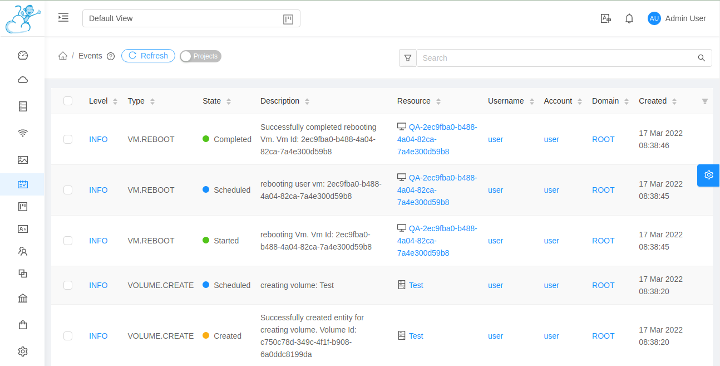The height and width of the screenshot is (366, 720).
Task: Open the search filter dropdown button
Action: [407, 58]
